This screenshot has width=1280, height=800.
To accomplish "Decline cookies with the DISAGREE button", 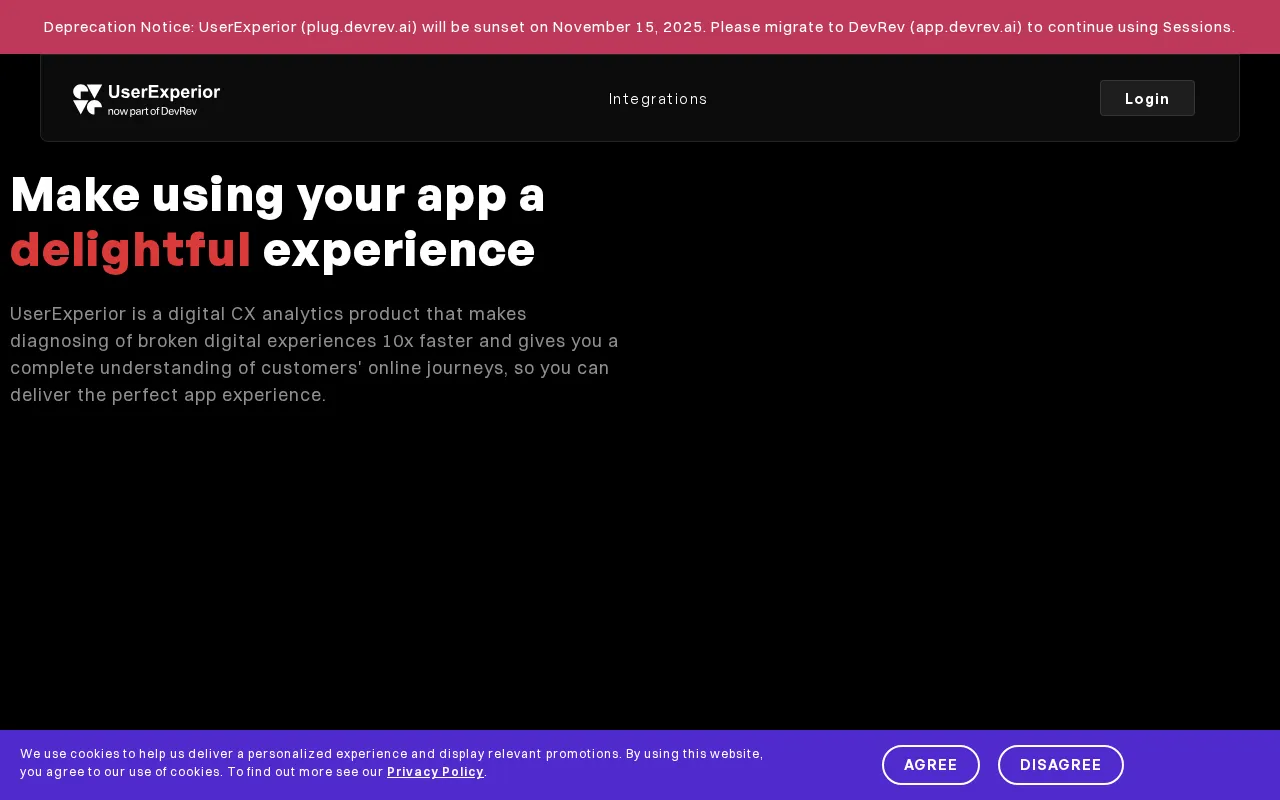I will tap(1061, 765).
